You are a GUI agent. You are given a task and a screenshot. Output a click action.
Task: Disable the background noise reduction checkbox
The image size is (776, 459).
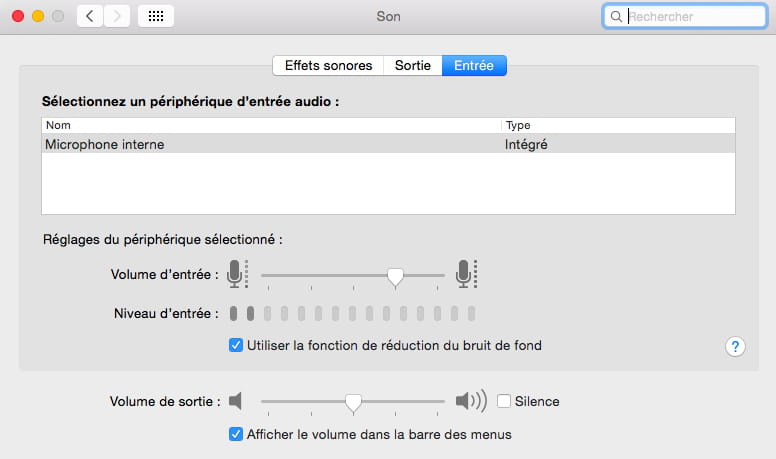click(x=236, y=346)
